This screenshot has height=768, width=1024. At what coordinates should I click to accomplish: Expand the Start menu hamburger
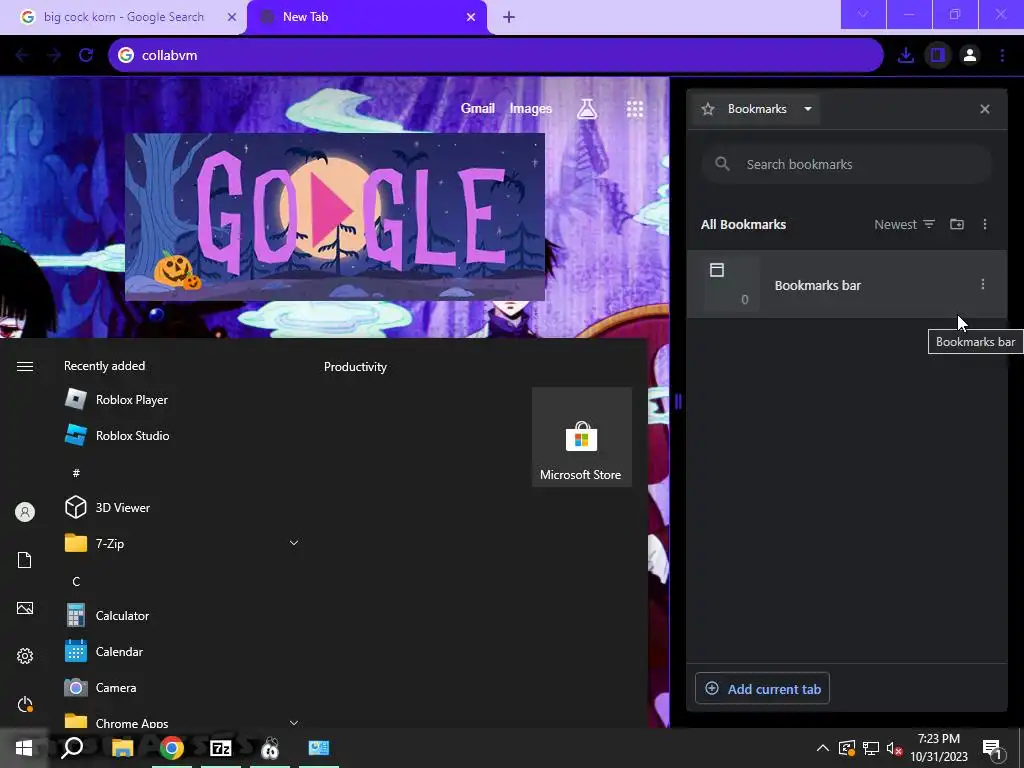[25, 366]
